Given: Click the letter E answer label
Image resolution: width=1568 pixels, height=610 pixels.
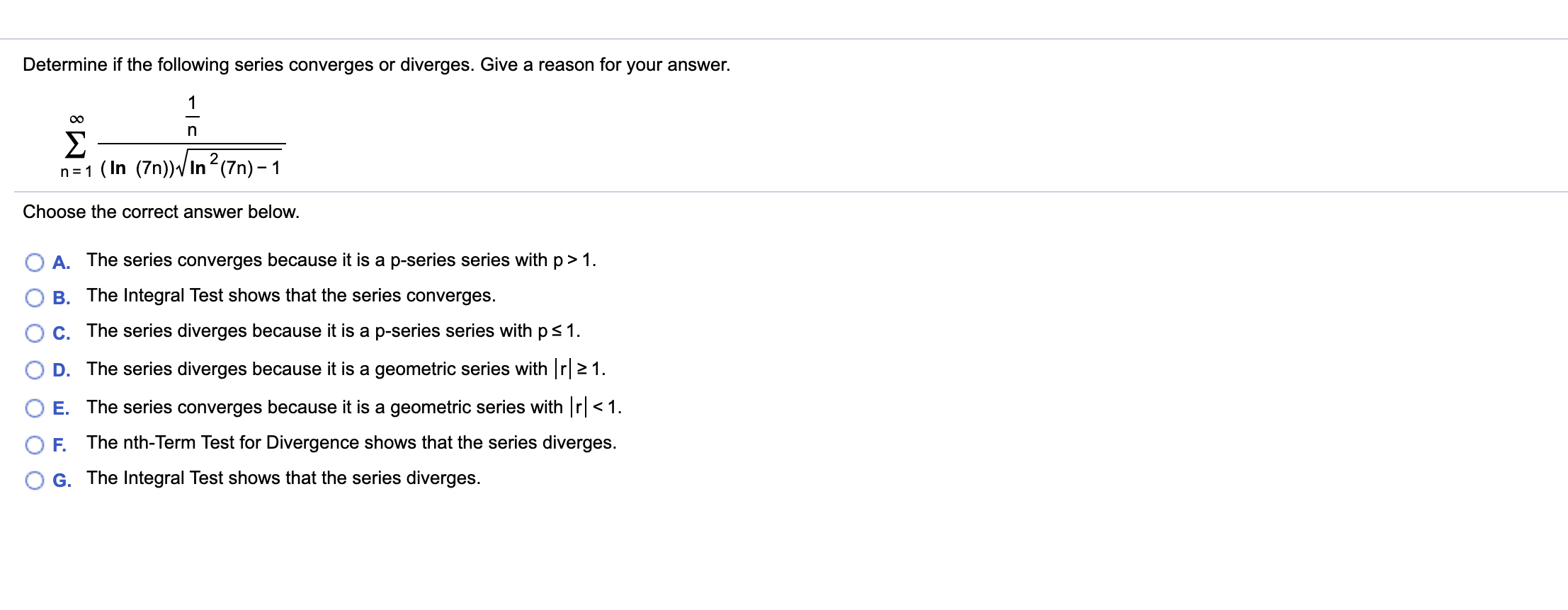Looking at the screenshot, I should [x=62, y=408].
